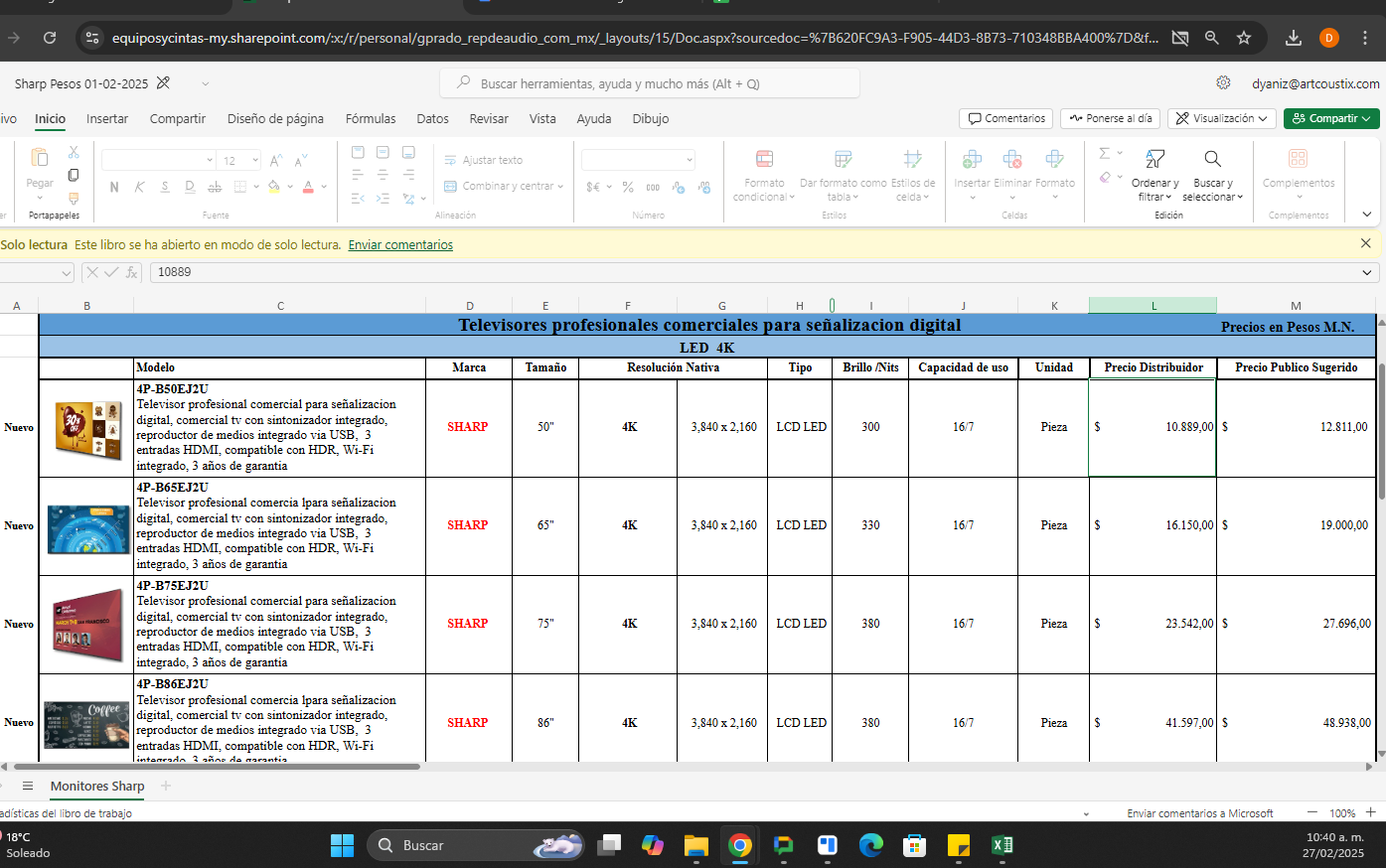Screen dimensions: 1386x868
Task: Click the Borrar eraser icon
Action: (1105, 177)
